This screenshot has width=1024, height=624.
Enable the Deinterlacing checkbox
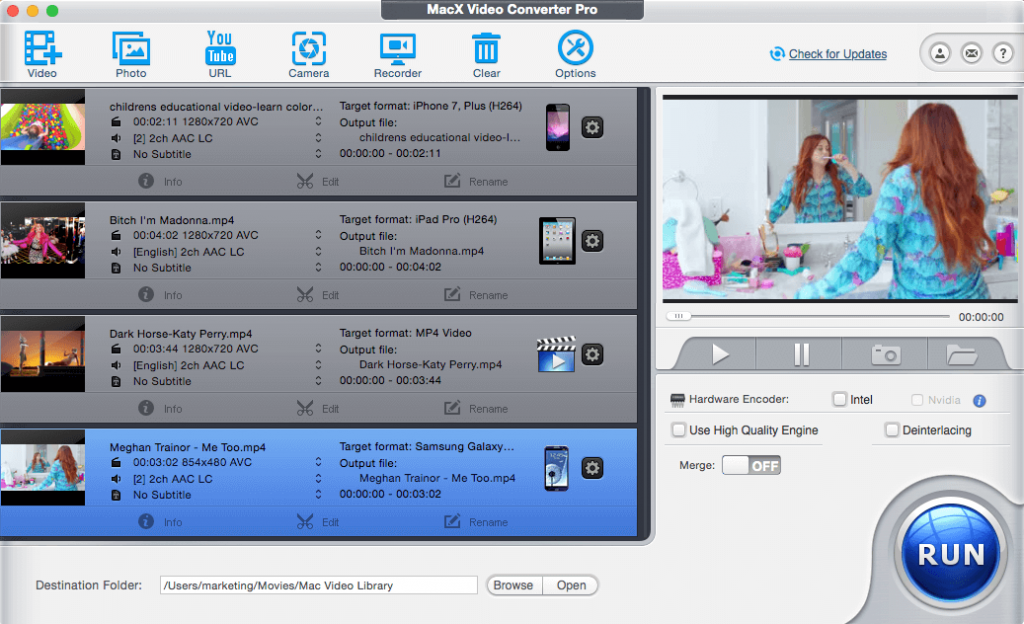tap(892, 430)
